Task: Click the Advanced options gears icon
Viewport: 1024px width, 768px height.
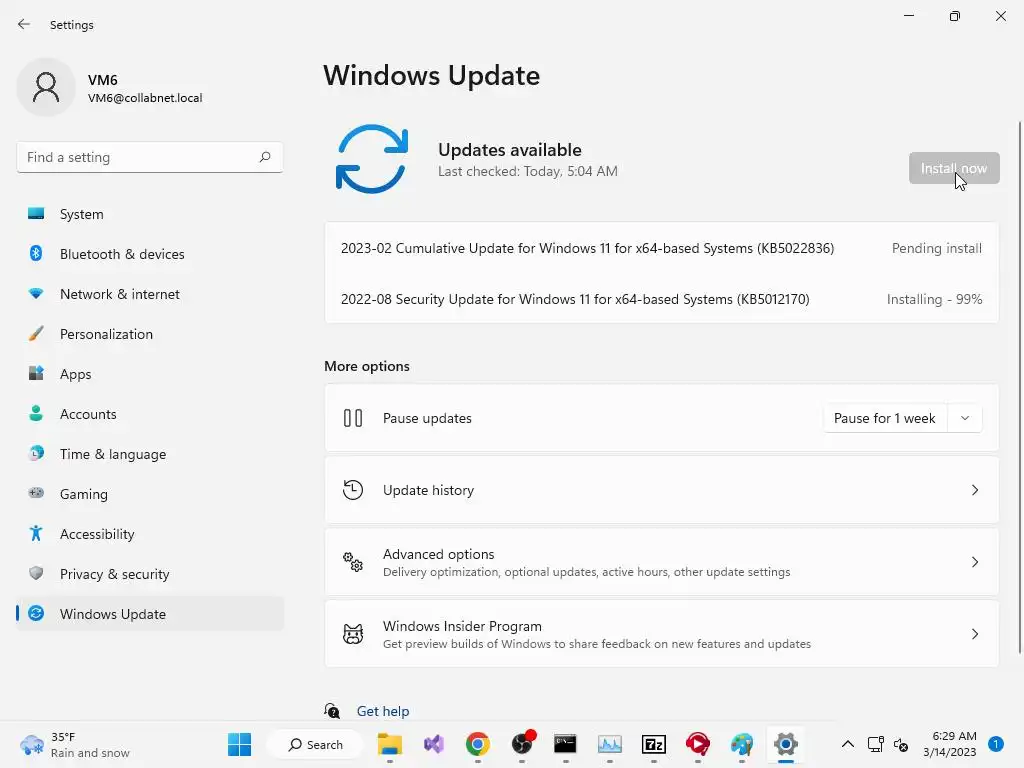Action: [x=353, y=562]
